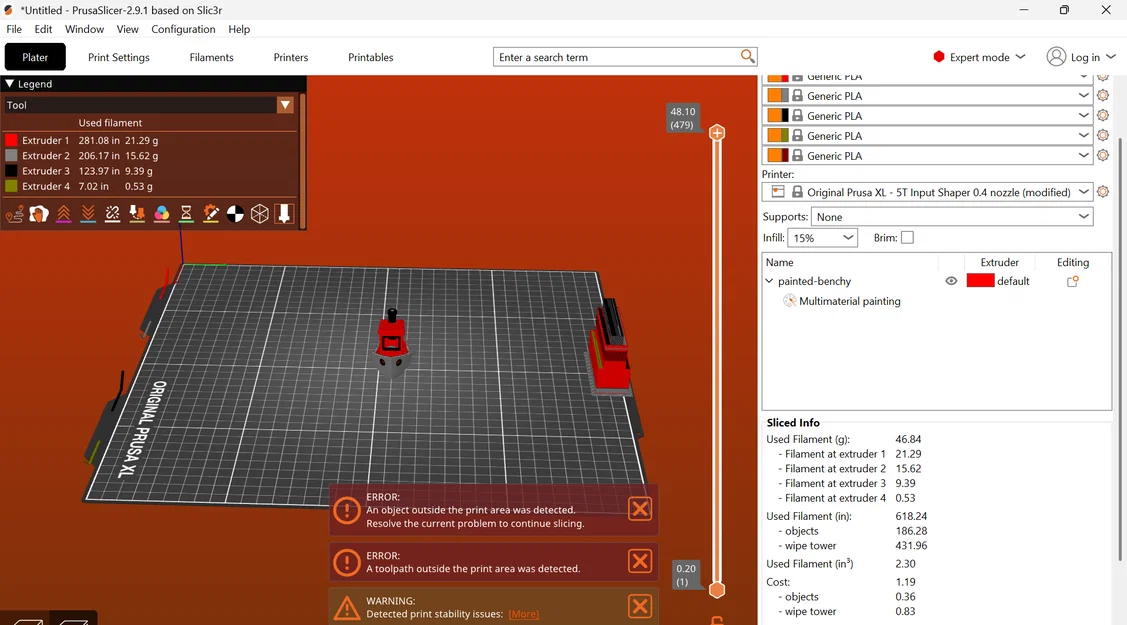Viewport: 1127px width, 625px height.
Task: Toggle Retractions icon with upward chevrons
Action: (63, 214)
